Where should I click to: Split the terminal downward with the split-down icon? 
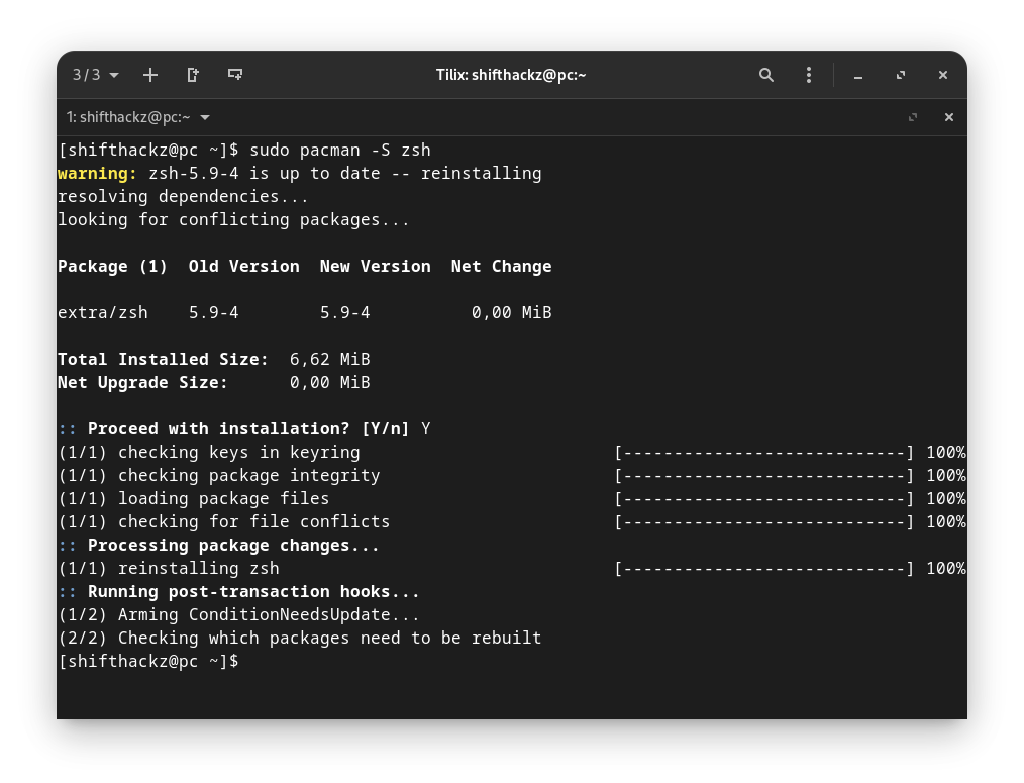[234, 75]
